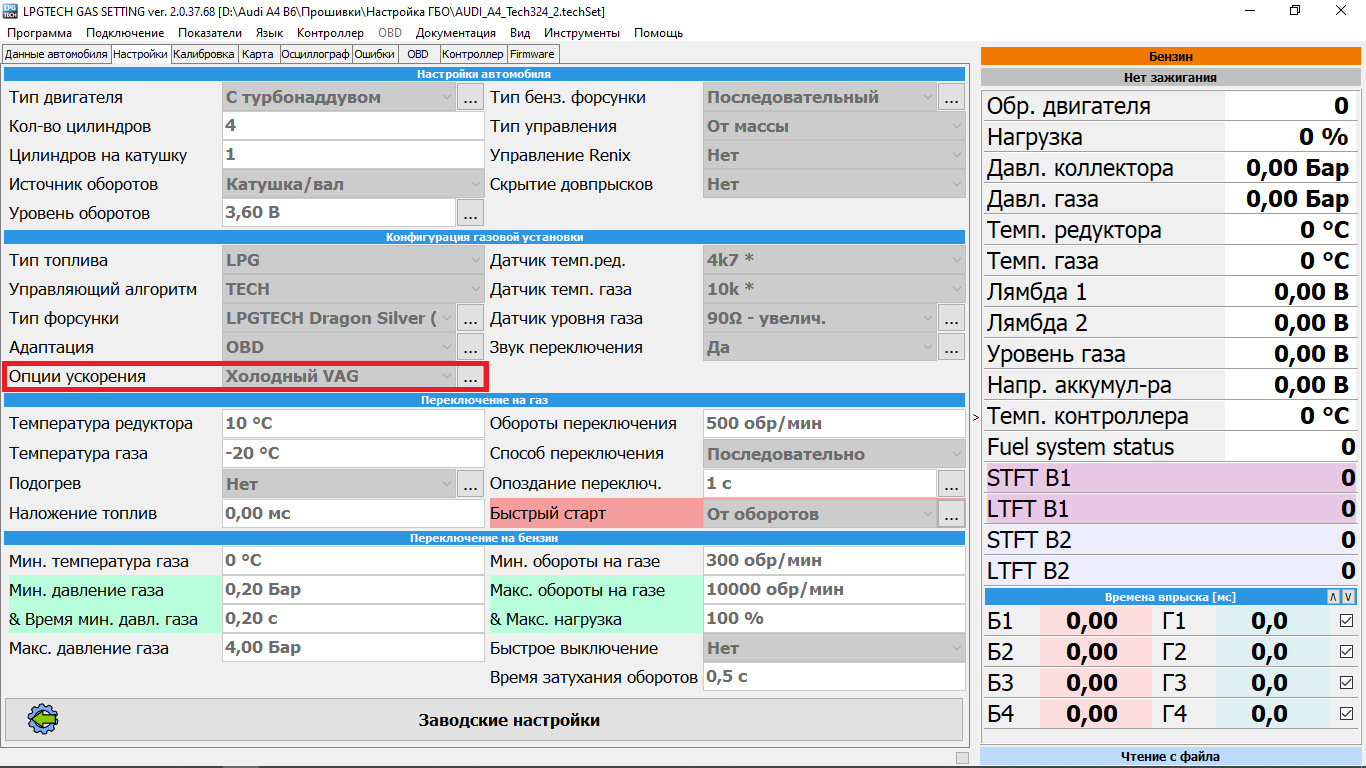This screenshot has height=768, width=1366.
Task: Open ellipsis options next to Тип форсунки
Action: pos(471,319)
